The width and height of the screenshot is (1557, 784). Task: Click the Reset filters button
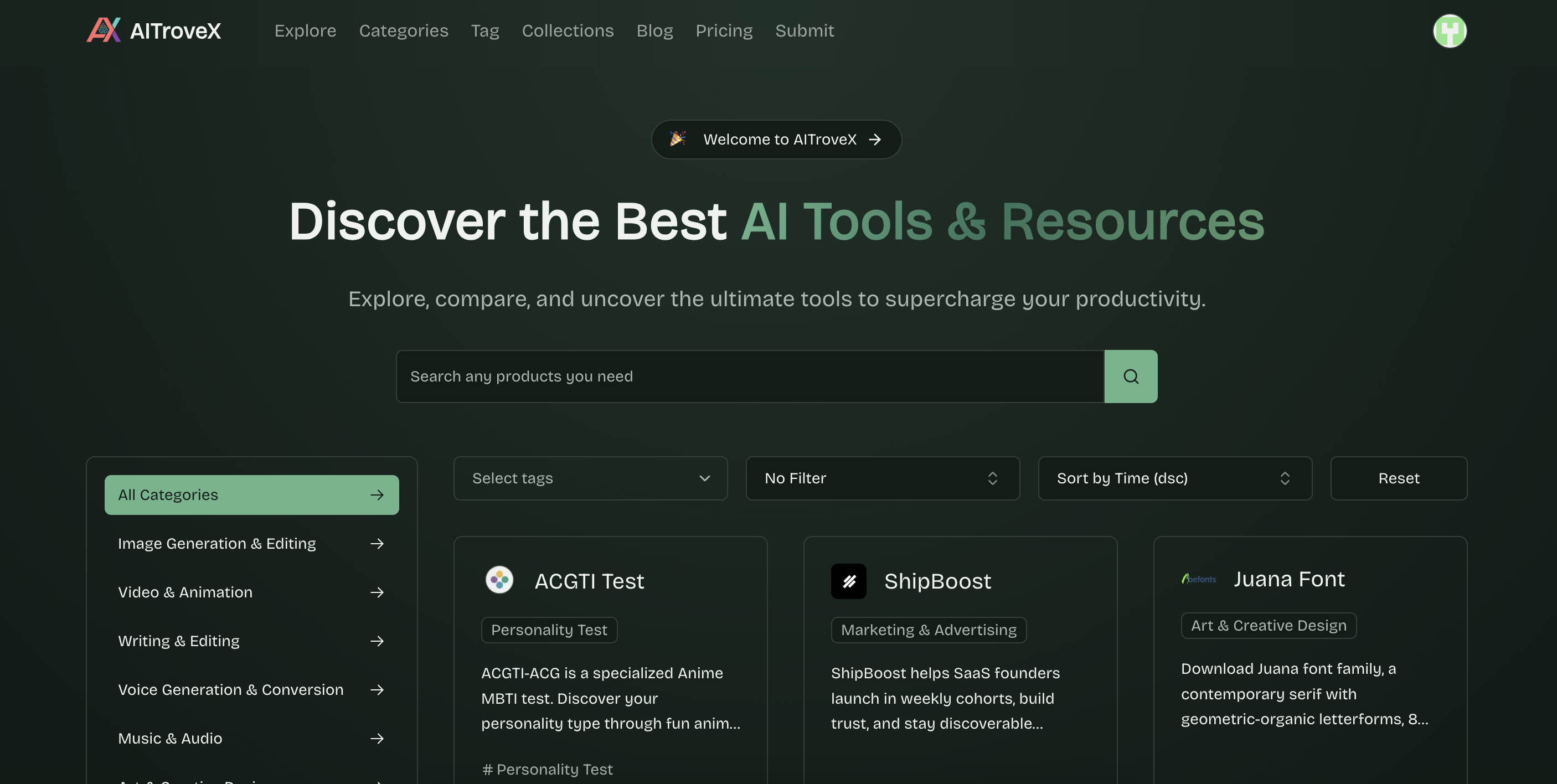(1399, 478)
